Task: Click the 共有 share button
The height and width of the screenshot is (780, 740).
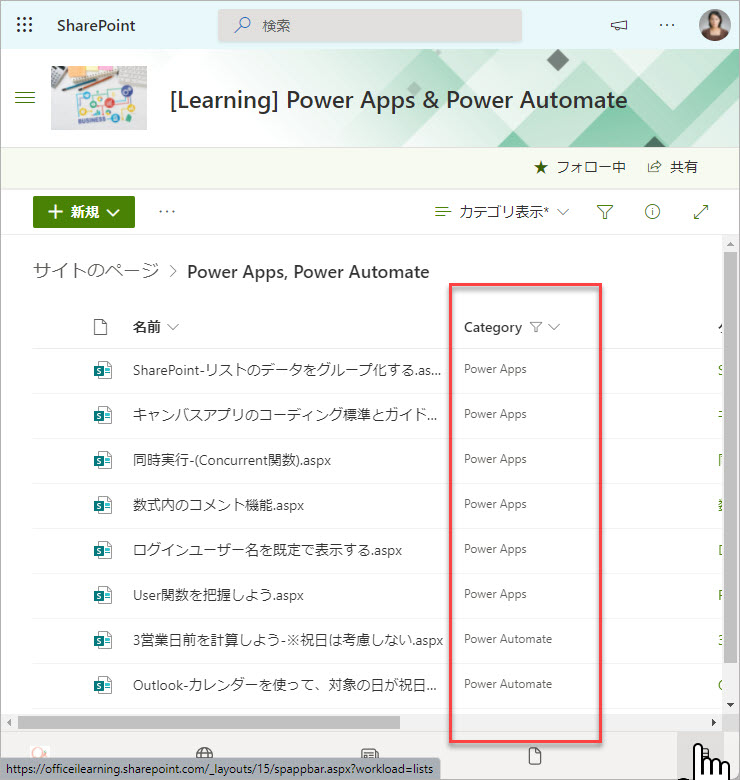Action: [672, 167]
